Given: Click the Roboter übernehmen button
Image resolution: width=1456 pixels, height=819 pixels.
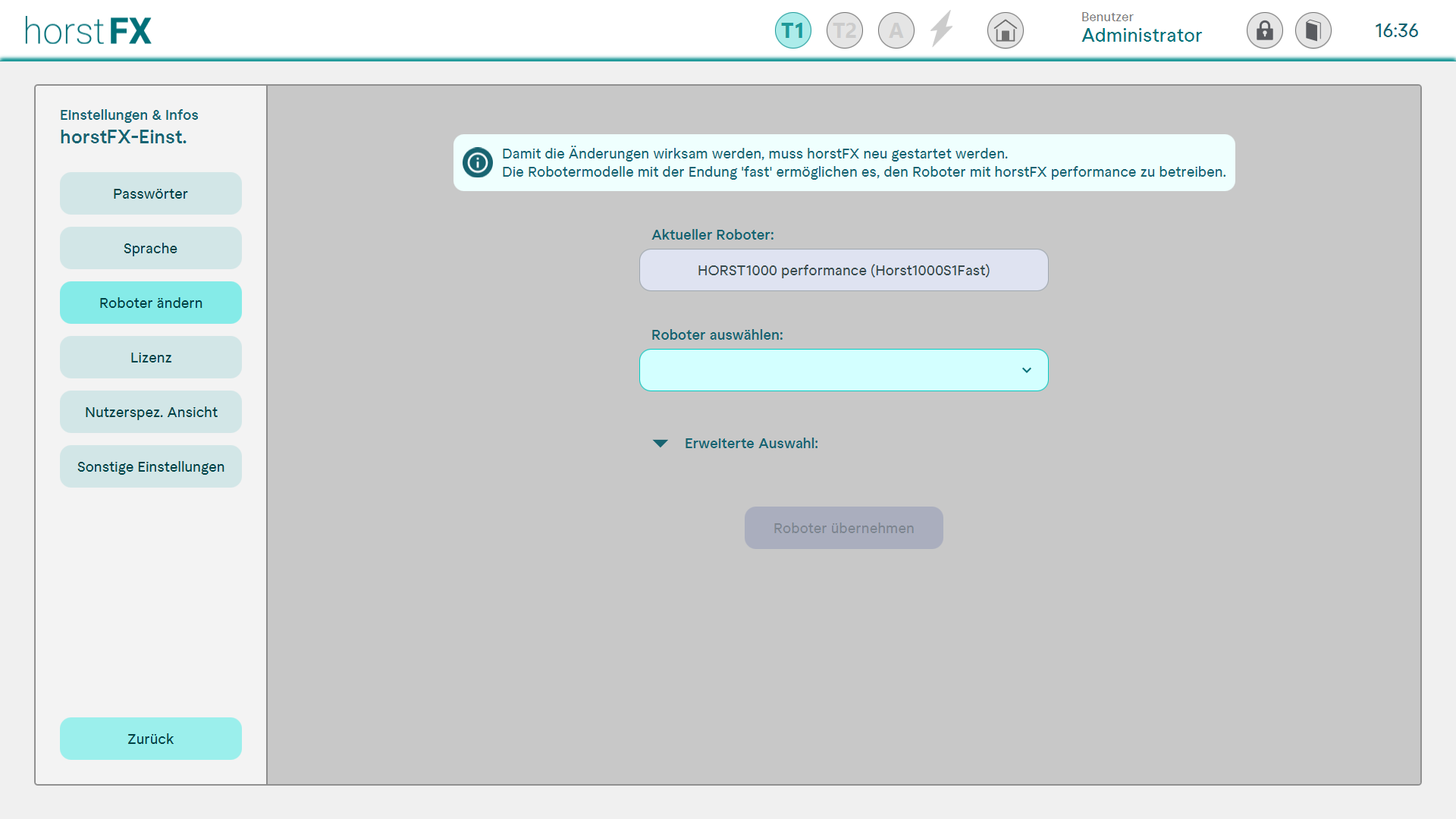Looking at the screenshot, I should pyautogui.click(x=843, y=528).
